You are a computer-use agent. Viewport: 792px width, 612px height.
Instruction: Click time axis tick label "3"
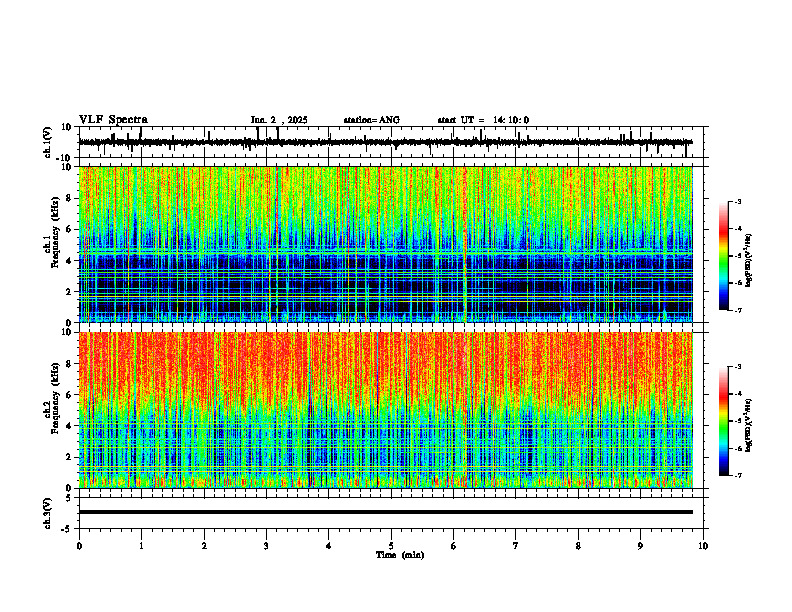[x=266, y=546]
